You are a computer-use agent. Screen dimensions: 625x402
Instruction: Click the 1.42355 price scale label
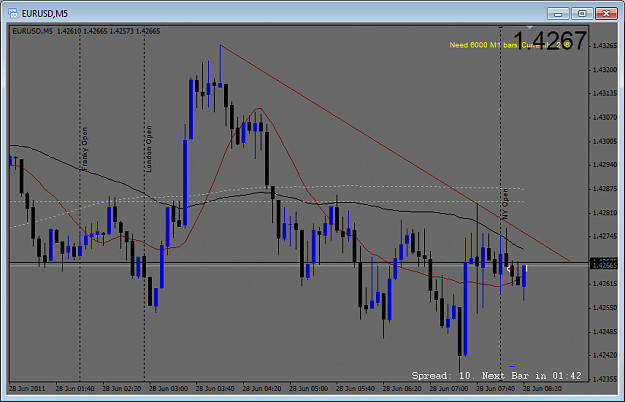click(x=605, y=379)
